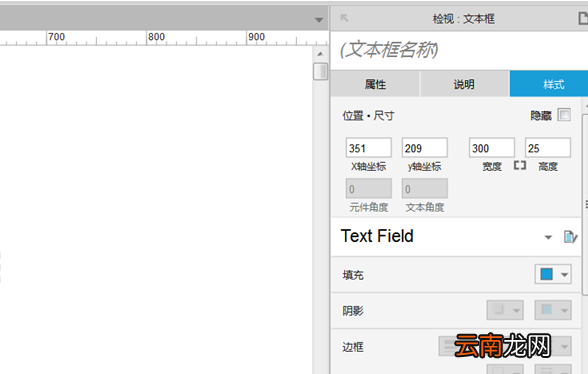Click the disabled 文本角度 field
This screenshot has height=374, width=588.
(x=424, y=188)
